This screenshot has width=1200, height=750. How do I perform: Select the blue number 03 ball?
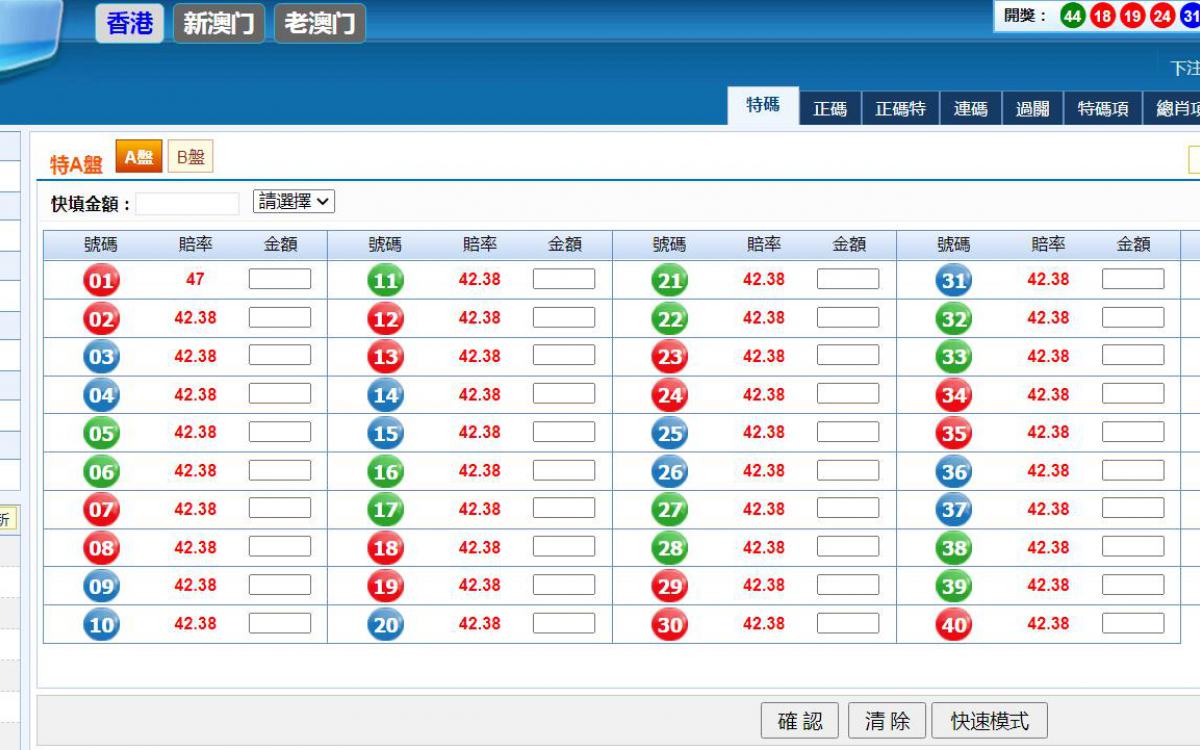101,357
